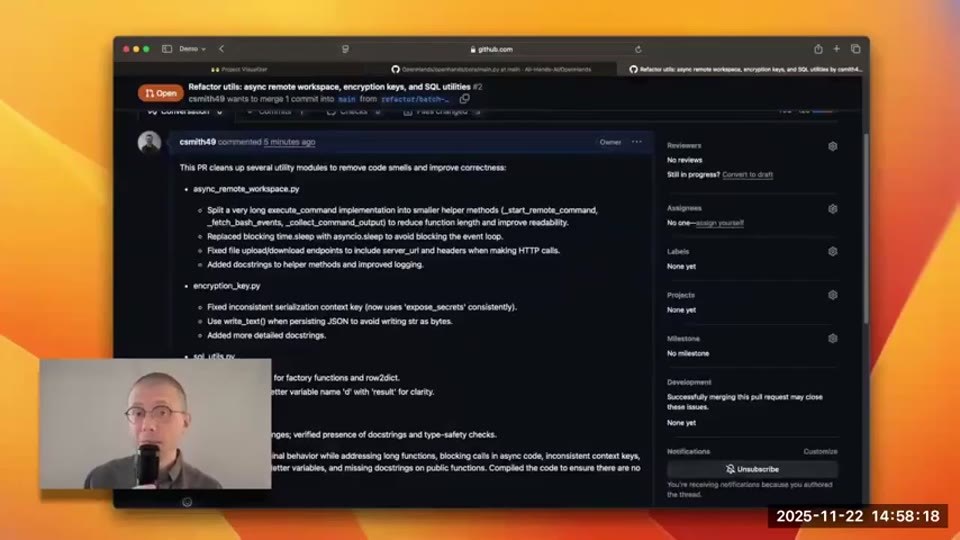Open the Checks tab
Screen dimensions: 960x540
[354, 111]
